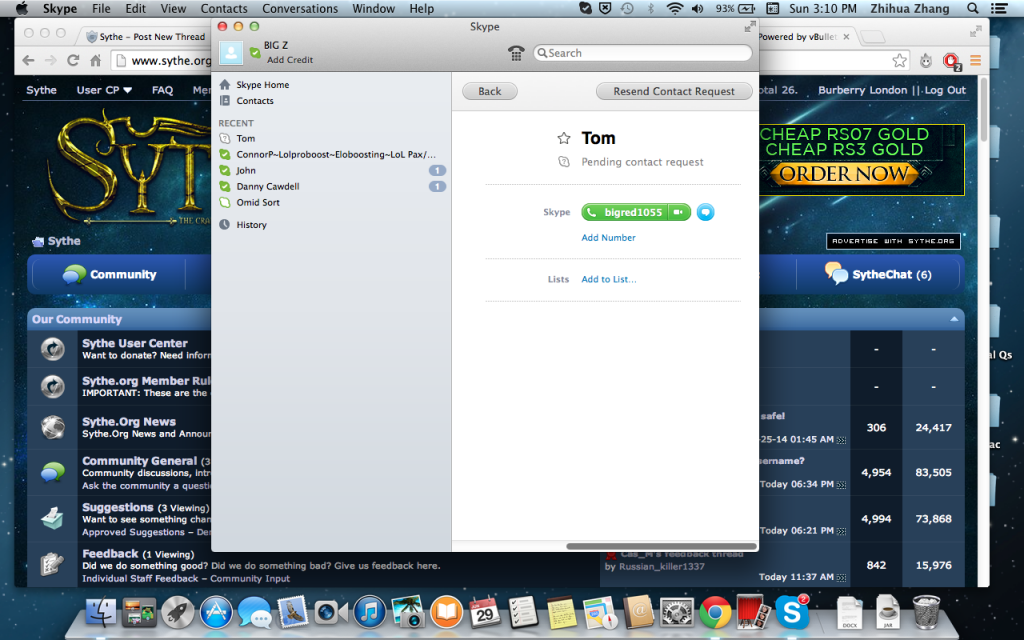Screen dimensions: 1024x640
Task: Click the Add Number link
Action: pos(608,238)
